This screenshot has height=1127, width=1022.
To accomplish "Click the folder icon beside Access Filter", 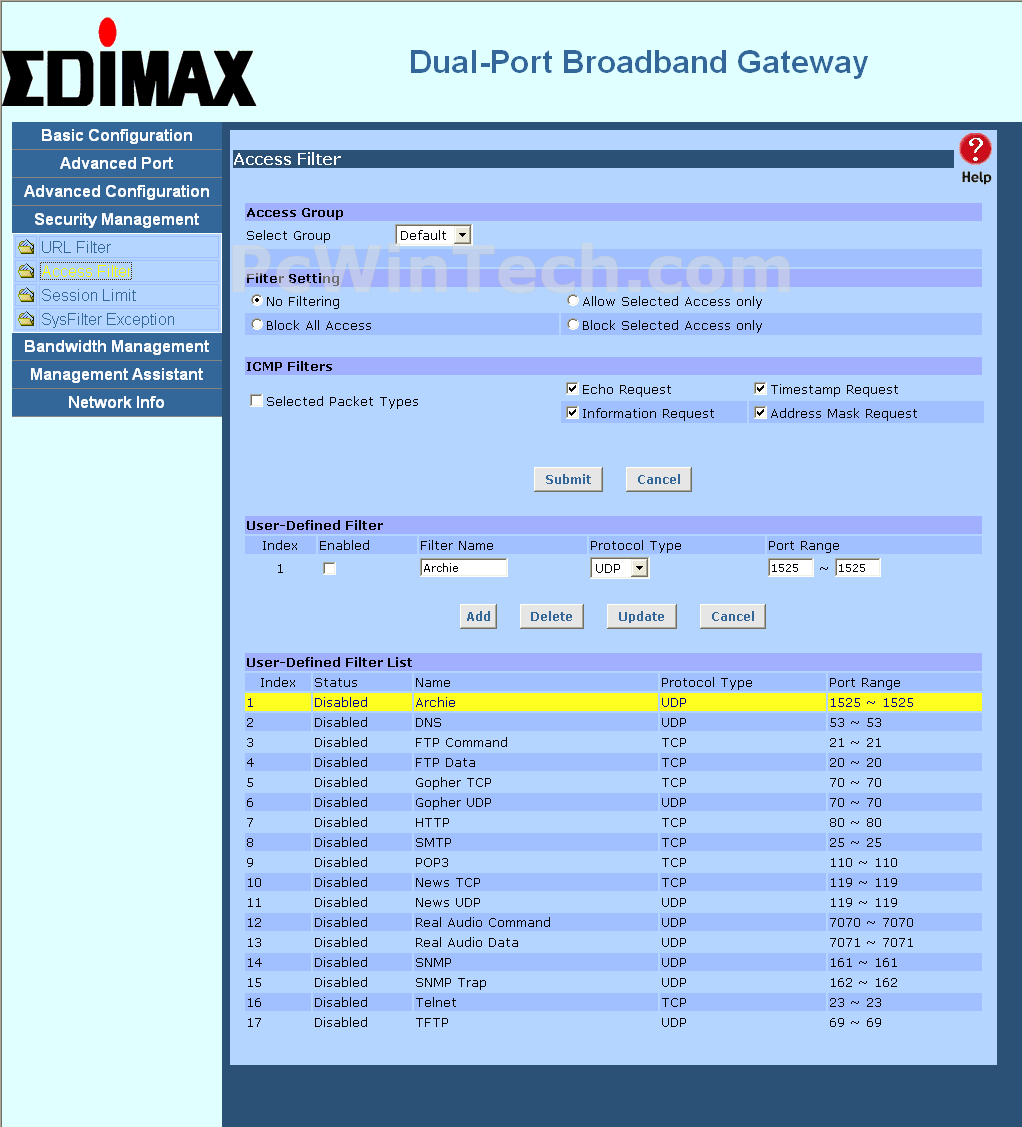I will tap(27, 272).
